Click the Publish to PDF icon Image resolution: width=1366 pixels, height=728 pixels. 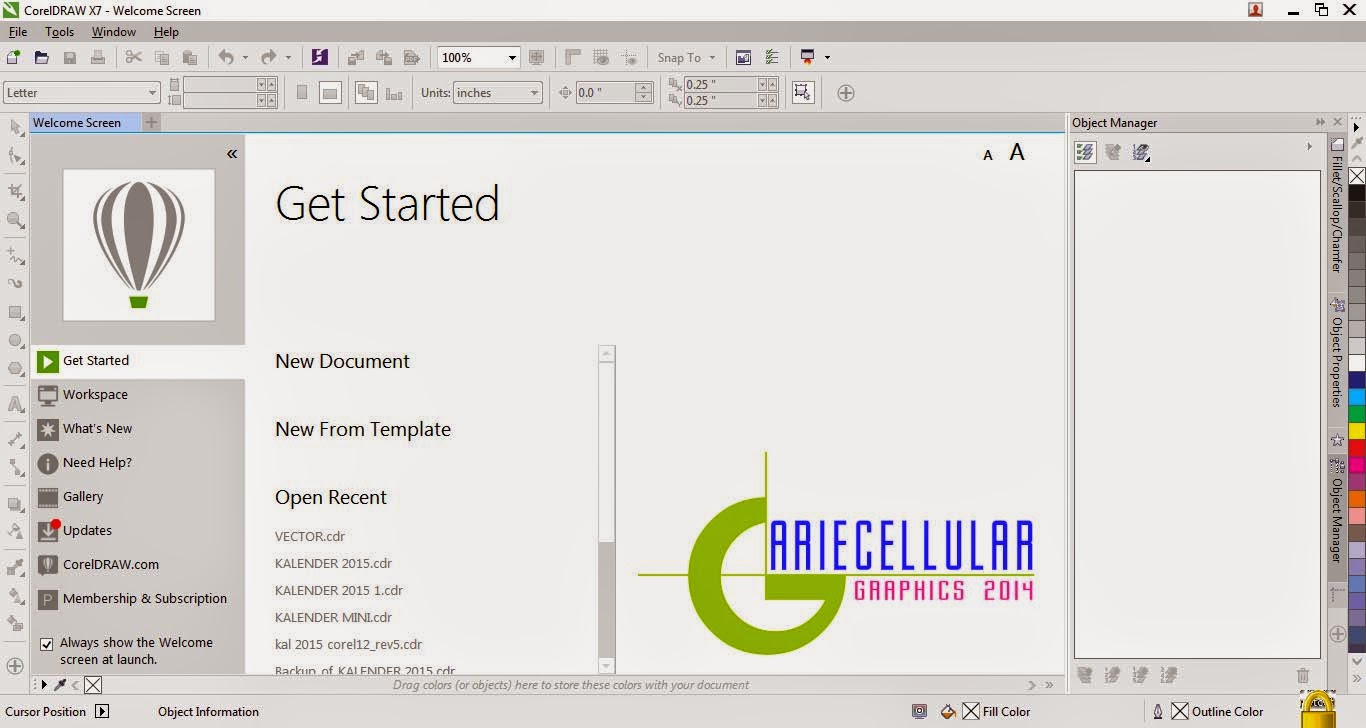point(411,57)
